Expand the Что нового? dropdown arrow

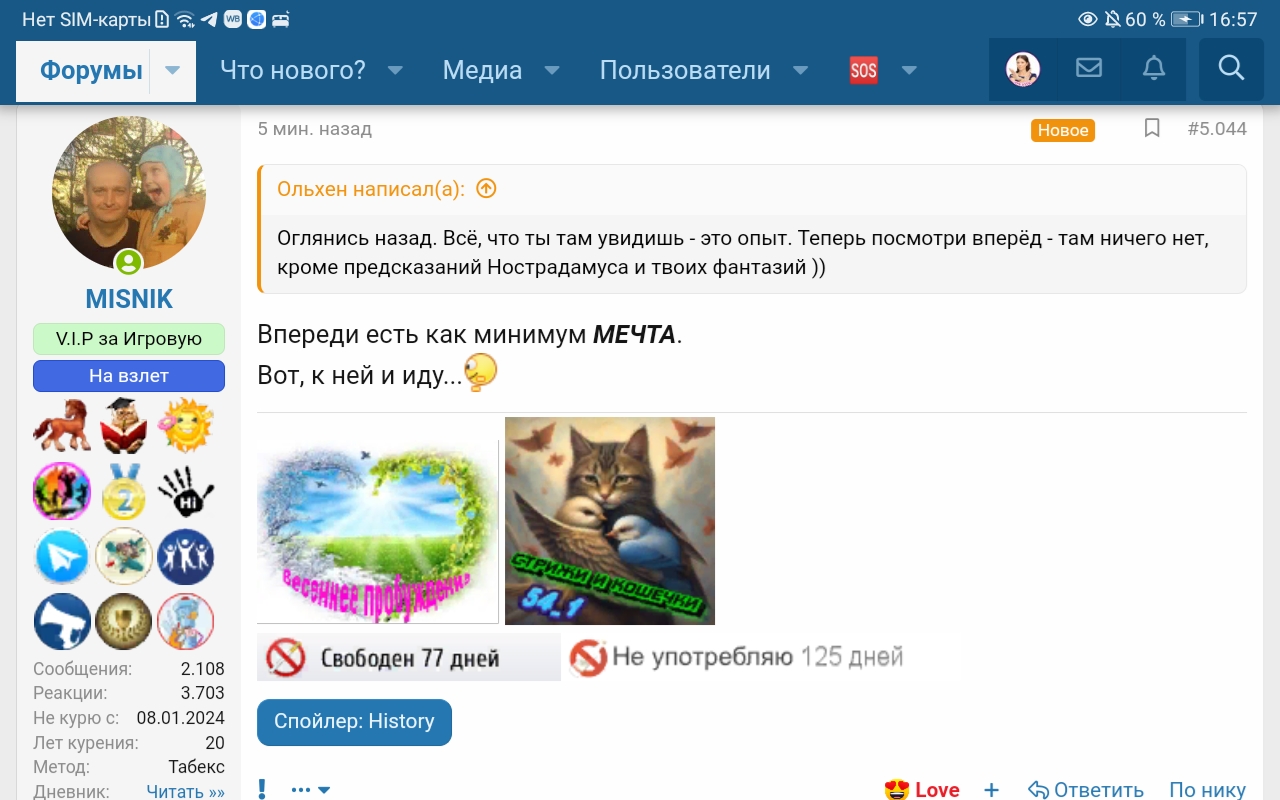pos(395,70)
